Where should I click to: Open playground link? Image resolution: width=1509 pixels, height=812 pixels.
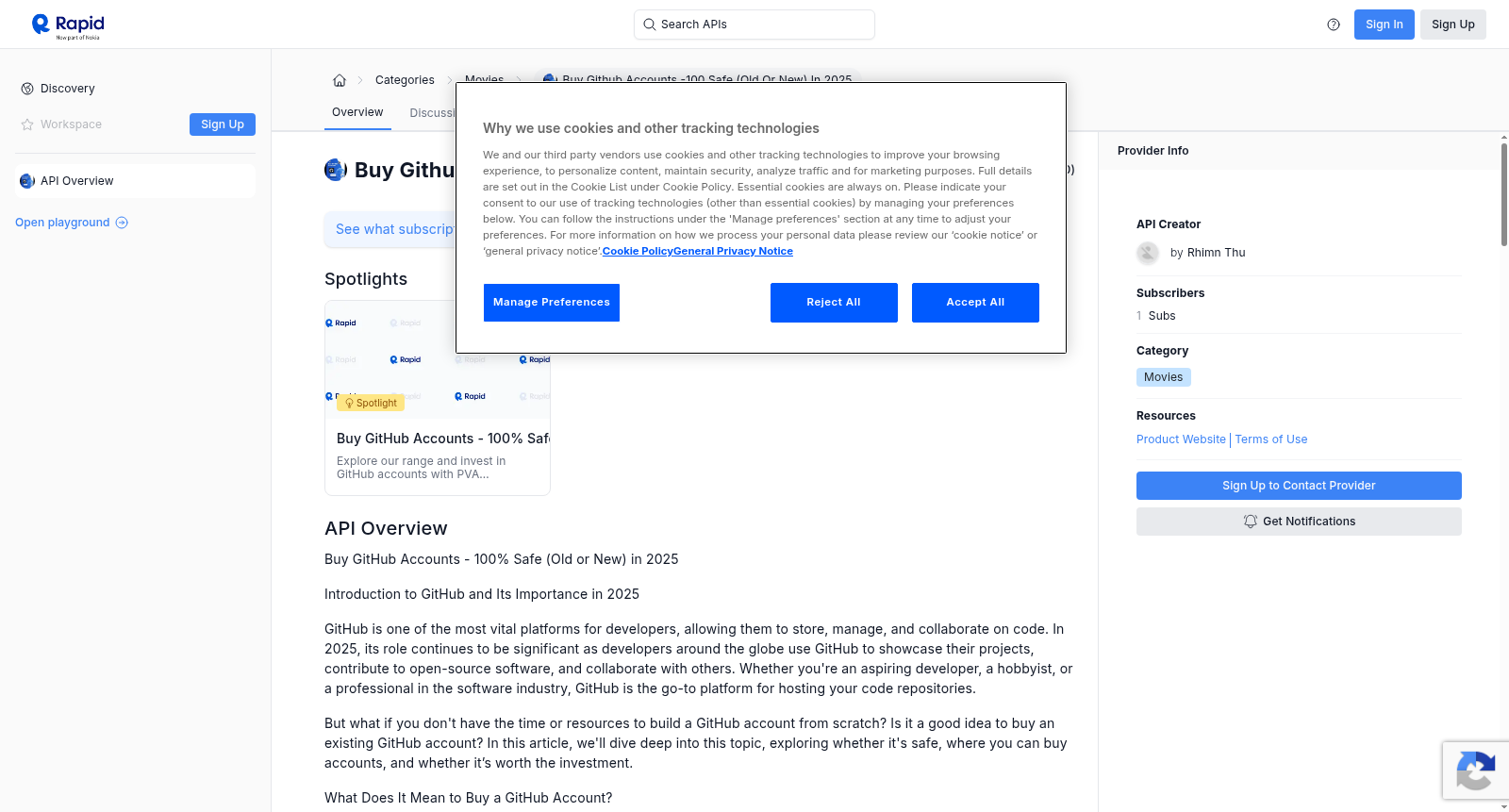pos(72,223)
